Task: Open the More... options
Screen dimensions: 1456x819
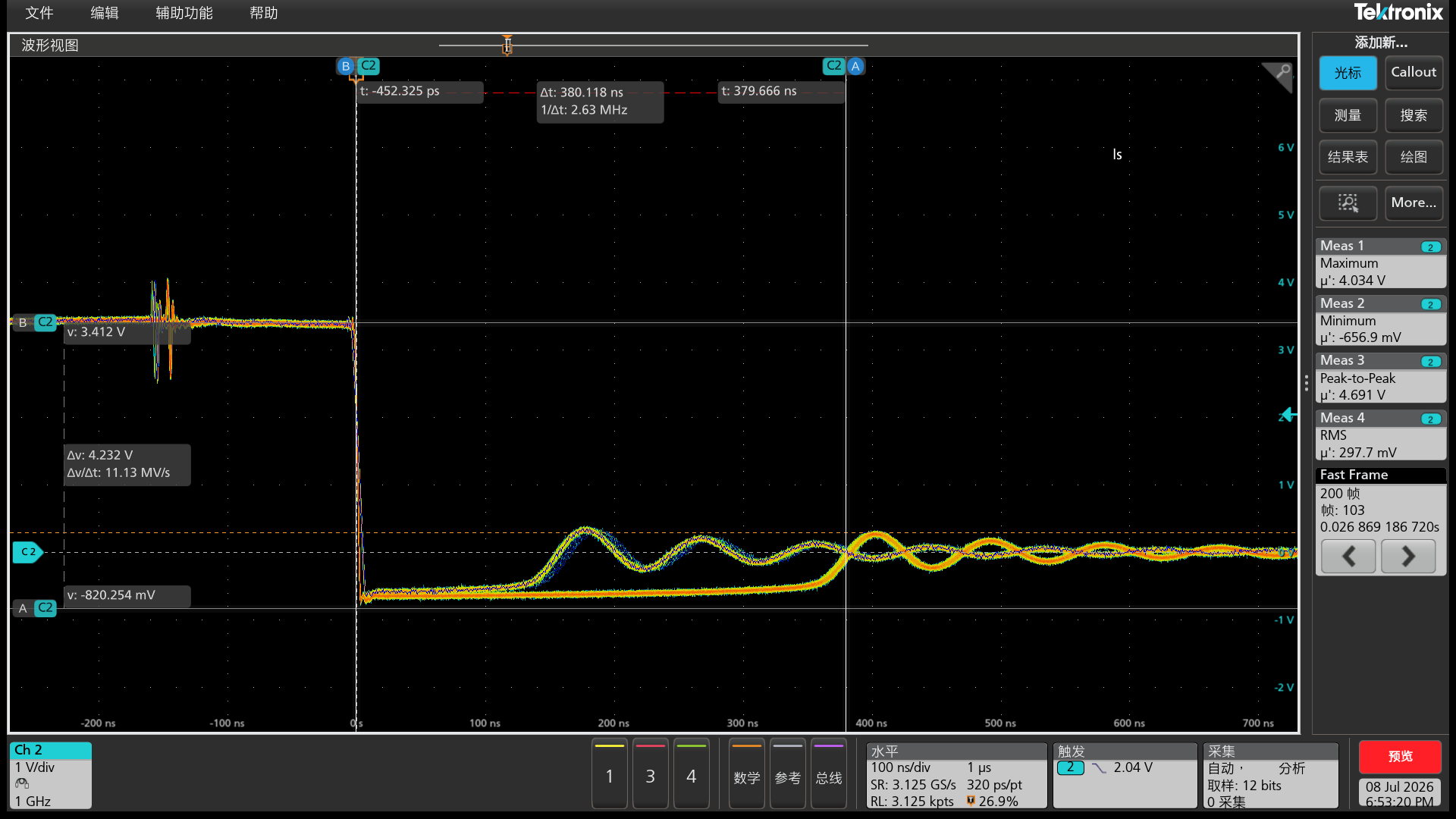Action: click(x=1414, y=202)
